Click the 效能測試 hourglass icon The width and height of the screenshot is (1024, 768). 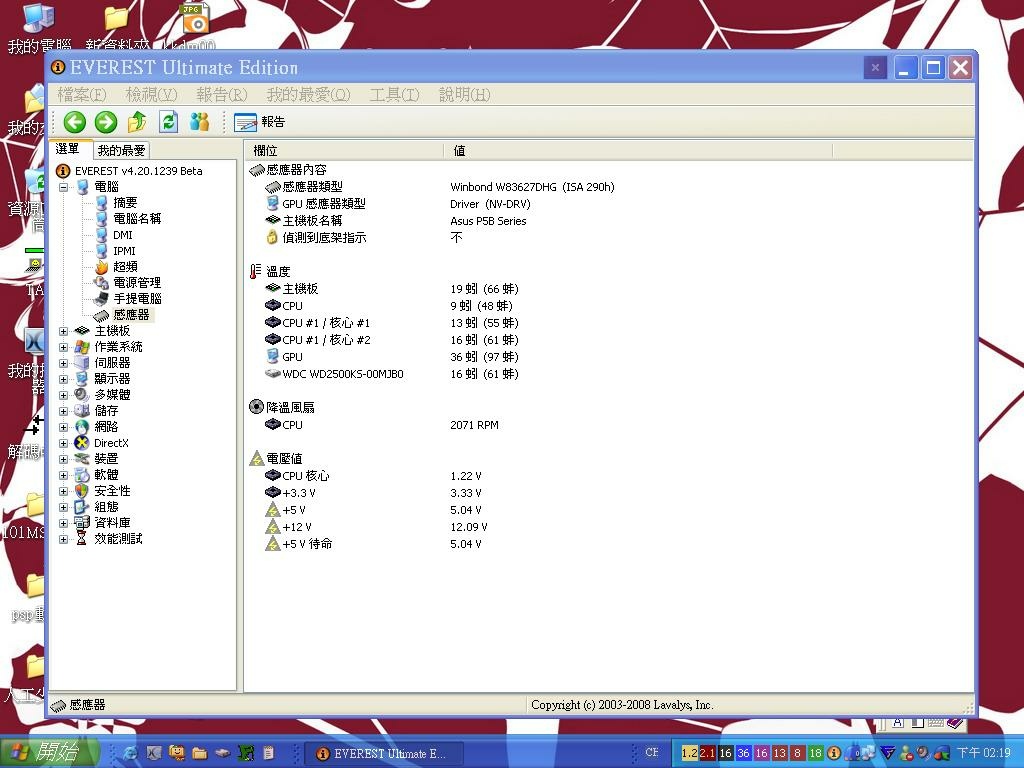[x=82, y=539]
